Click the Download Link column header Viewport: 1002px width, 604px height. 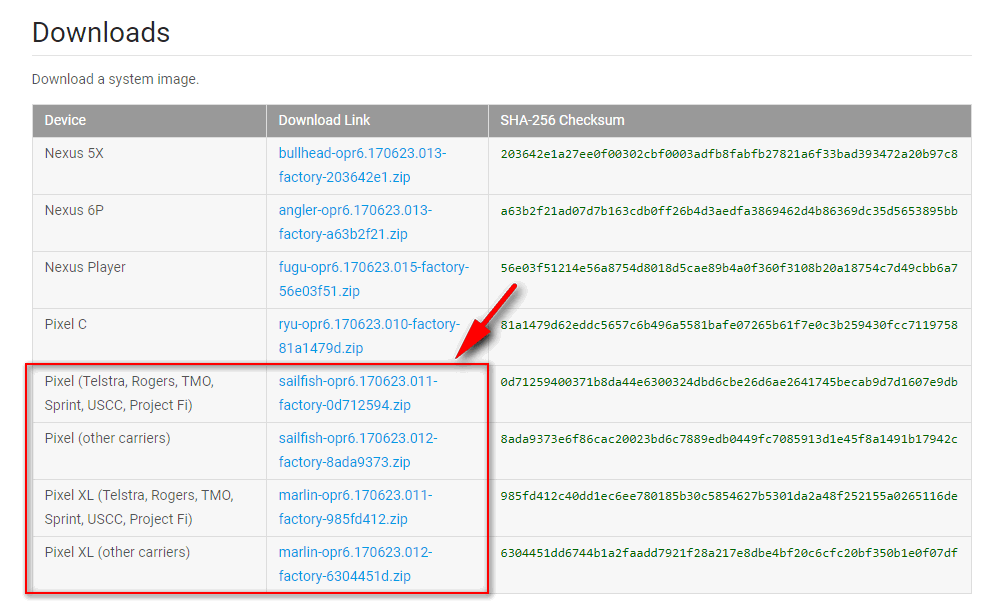pos(324,120)
